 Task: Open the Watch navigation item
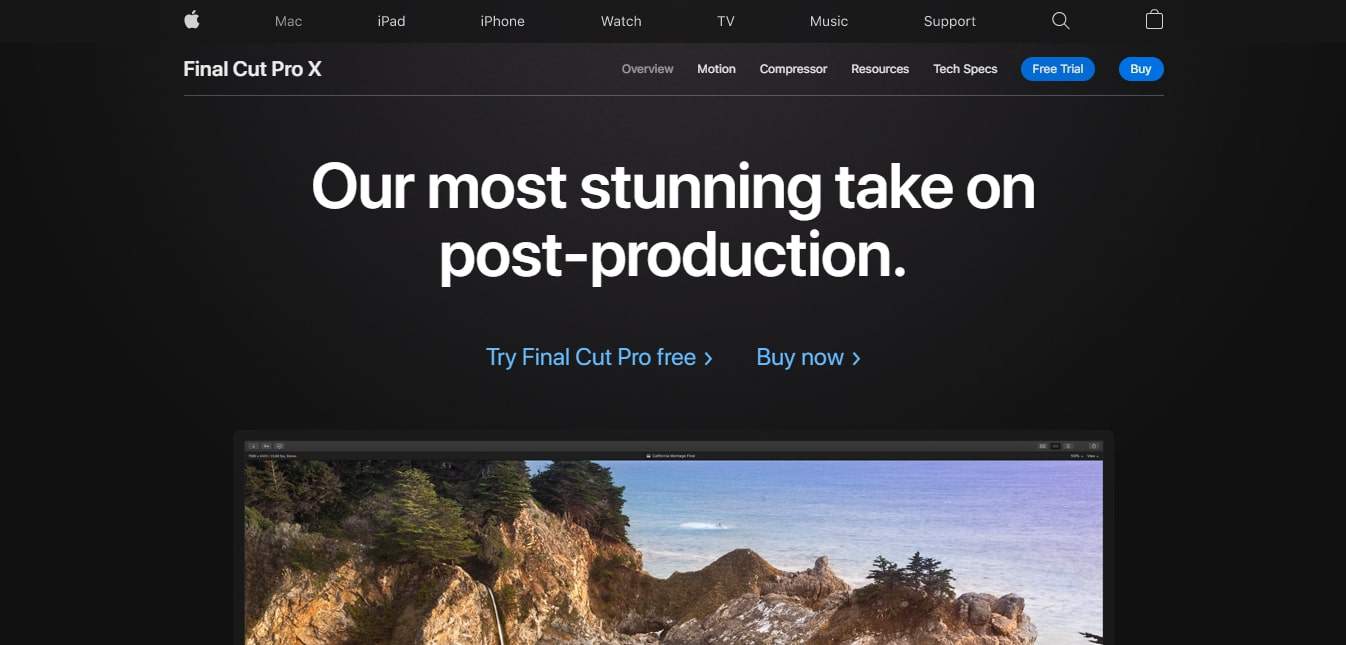coord(621,21)
